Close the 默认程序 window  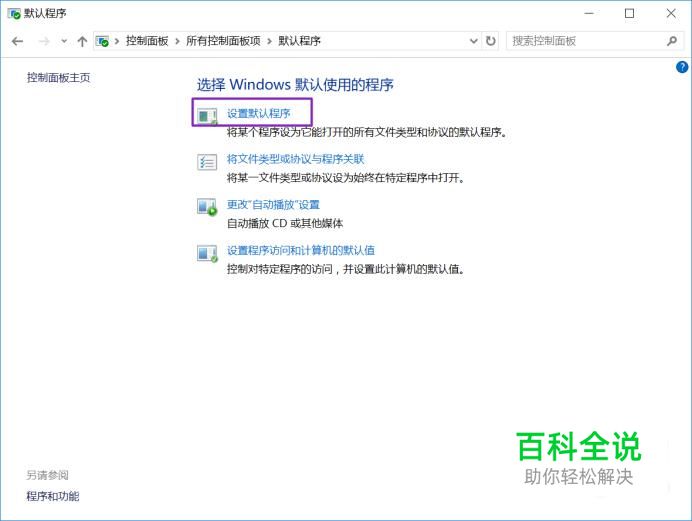pos(671,14)
